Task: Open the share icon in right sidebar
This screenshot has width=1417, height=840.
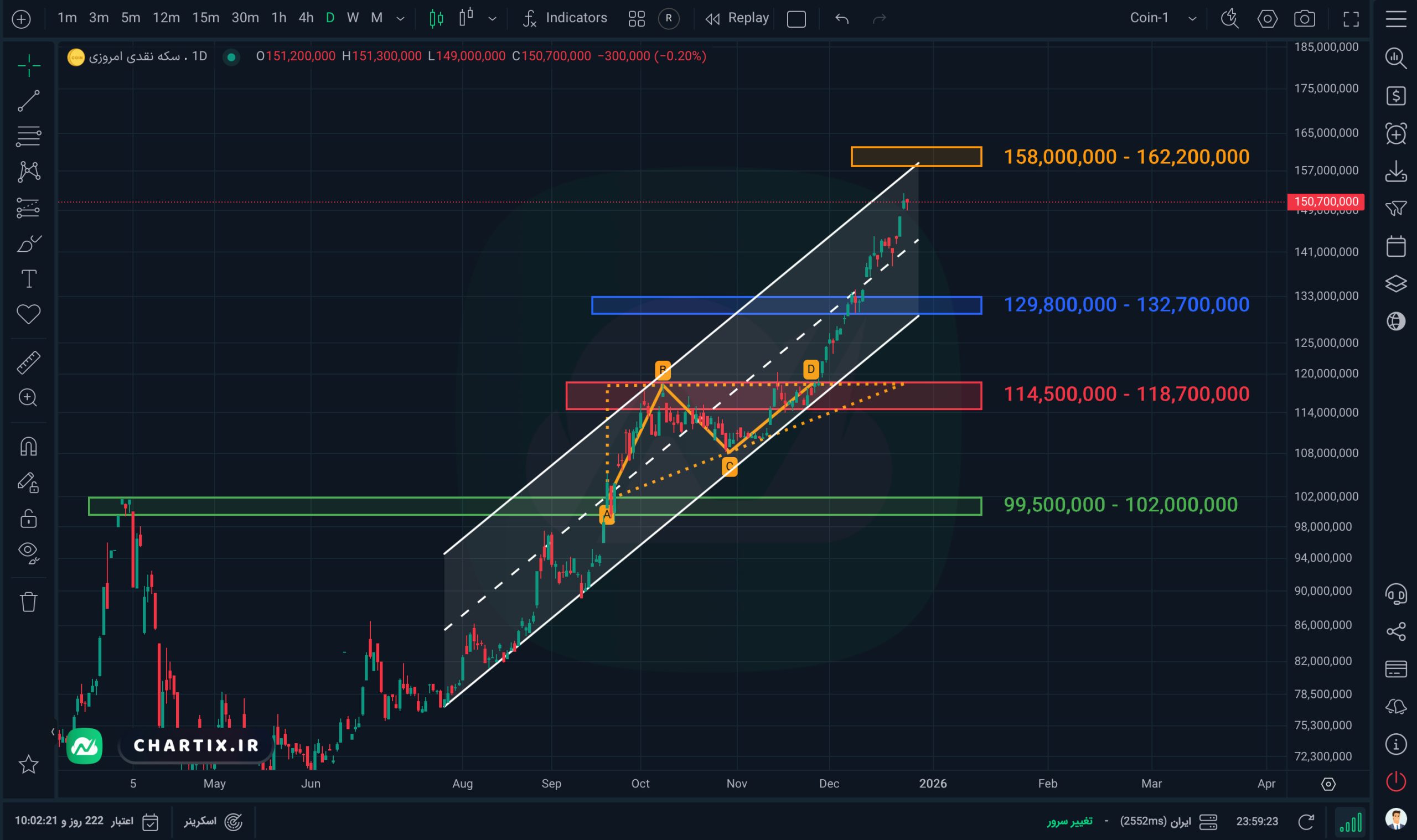Action: 1395,632
